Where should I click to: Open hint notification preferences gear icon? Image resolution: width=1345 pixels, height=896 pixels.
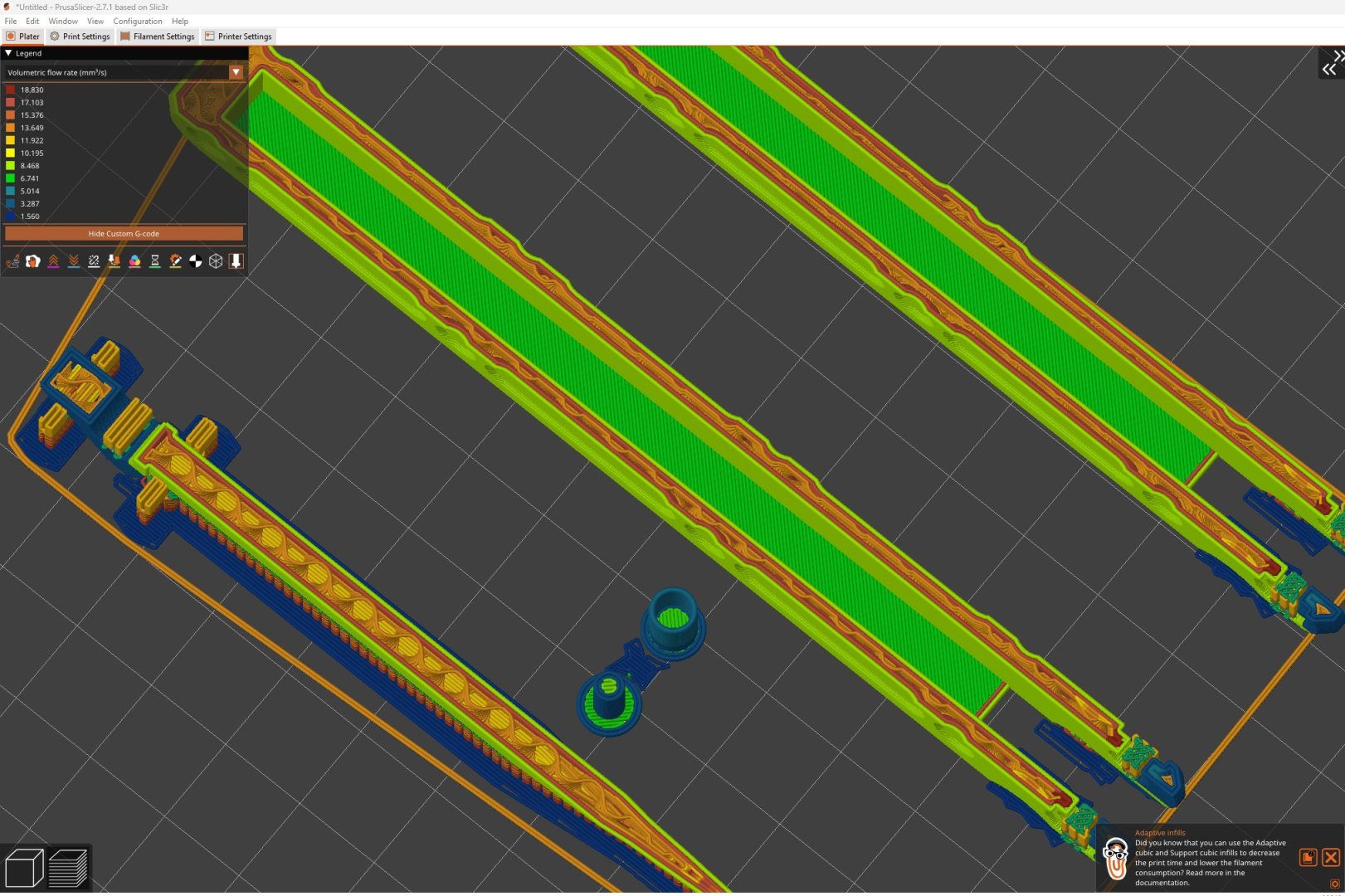(x=1334, y=884)
